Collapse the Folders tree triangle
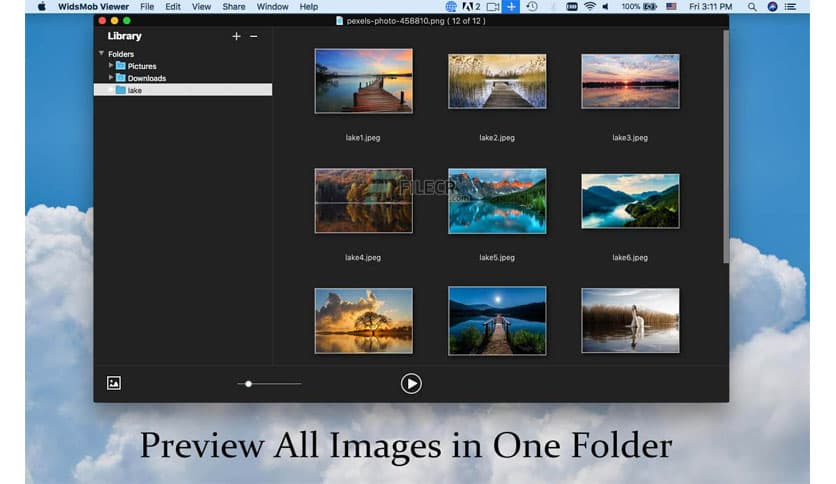Image resolution: width=836 pixels, height=484 pixels. pyautogui.click(x=101, y=53)
